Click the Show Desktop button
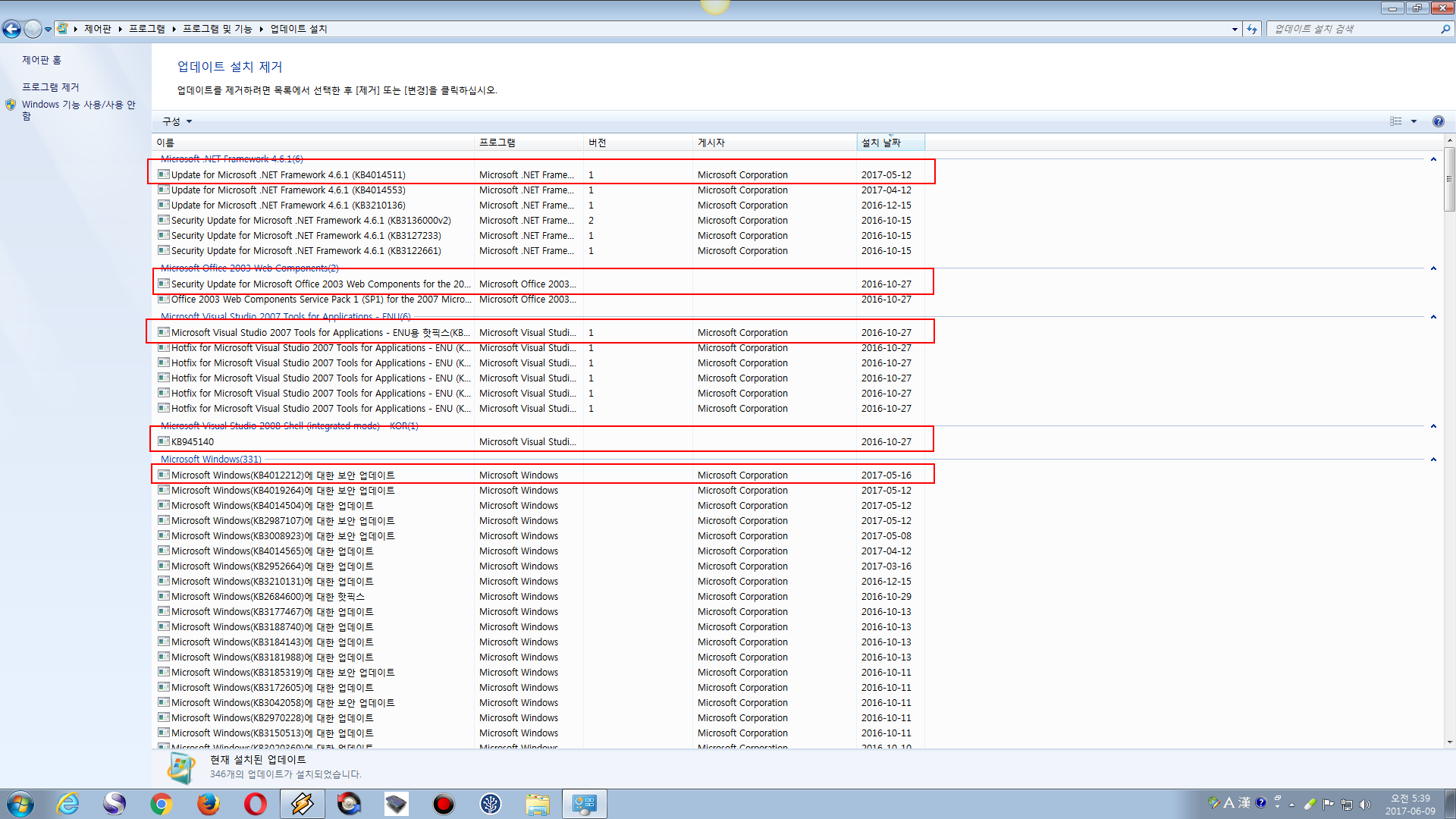 point(1450,804)
